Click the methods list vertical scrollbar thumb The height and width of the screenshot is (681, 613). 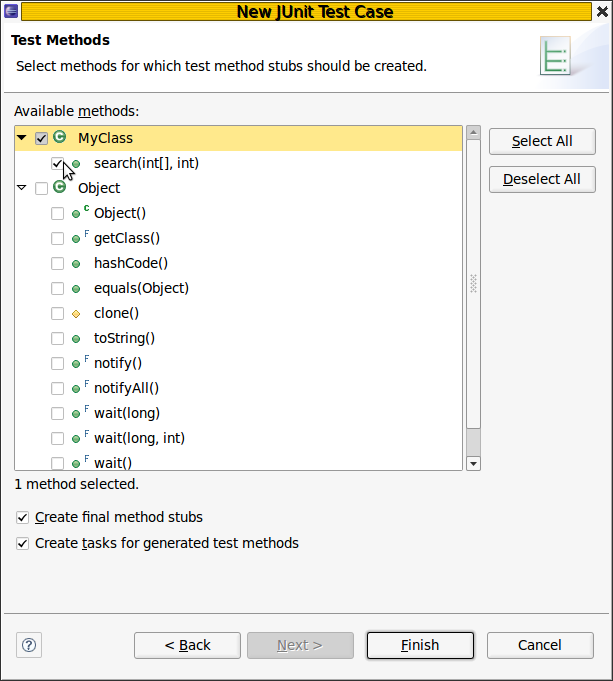(474, 284)
